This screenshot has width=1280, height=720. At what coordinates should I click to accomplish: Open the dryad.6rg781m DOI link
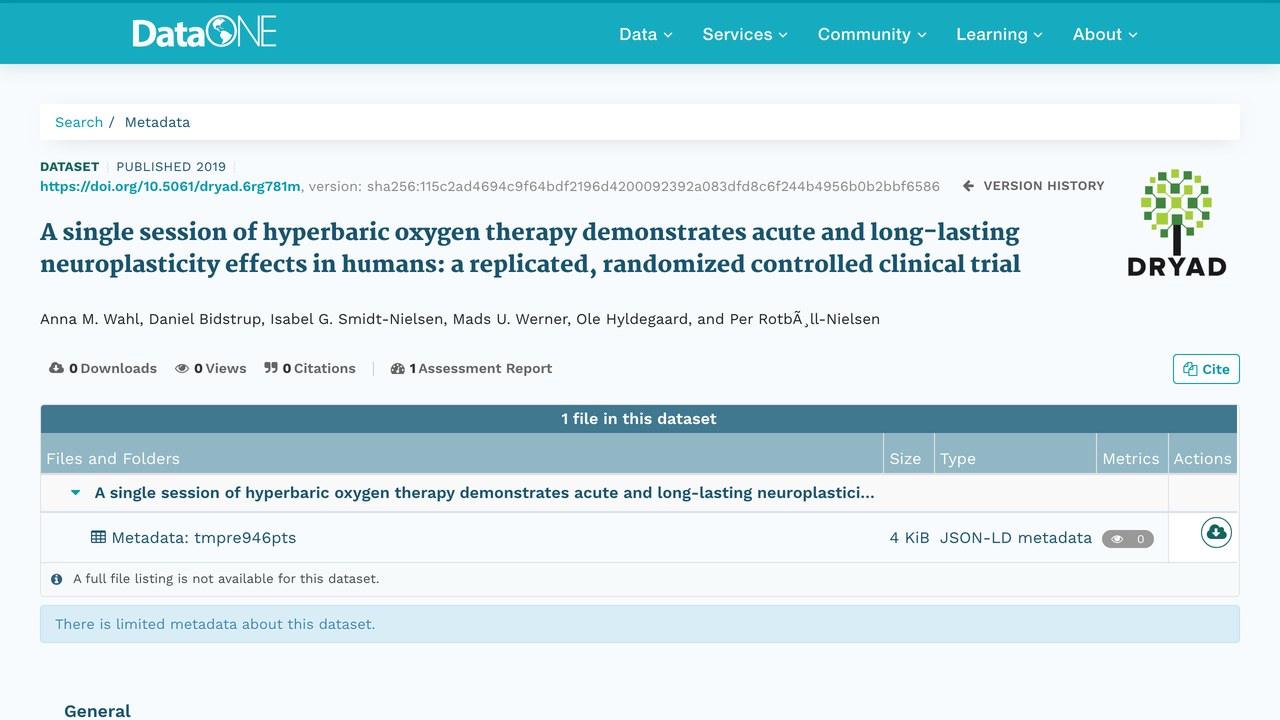tap(170, 186)
